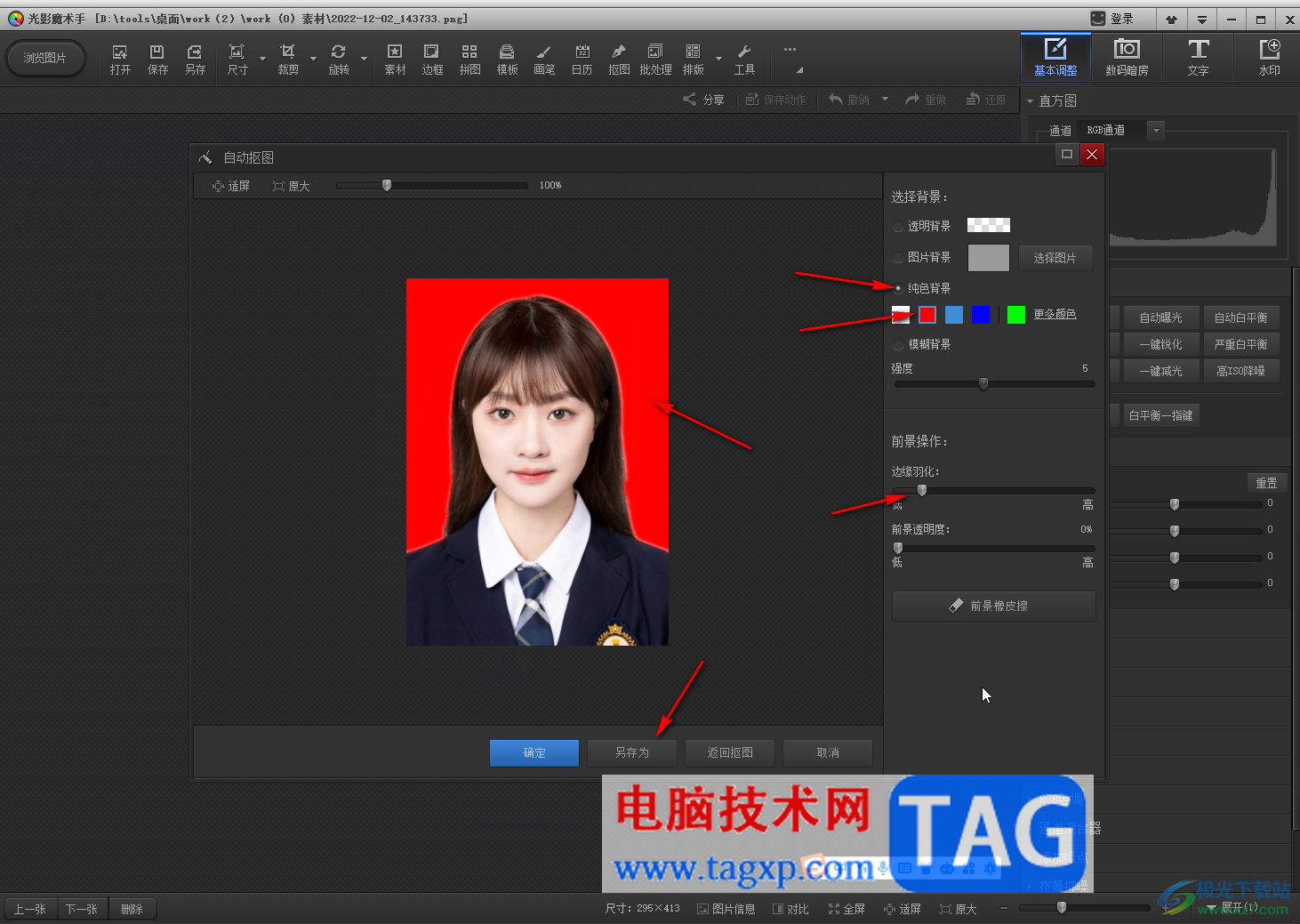
Task: Select the 纯色背景 solid color radio
Action: click(898, 288)
